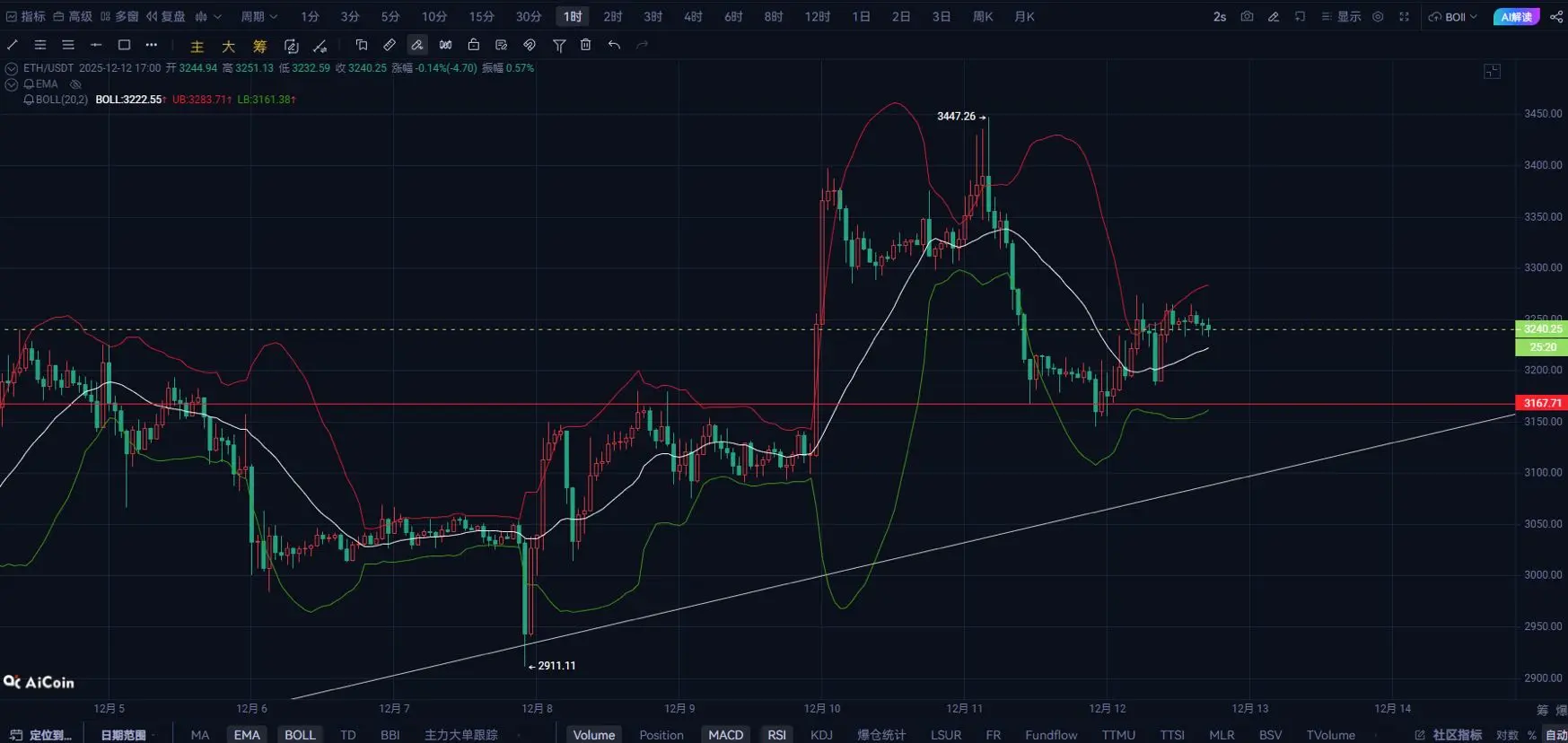Image resolution: width=1568 pixels, height=743 pixels.
Task: Toggle the RSI sub-indicator
Action: click(x=776, y=734)
